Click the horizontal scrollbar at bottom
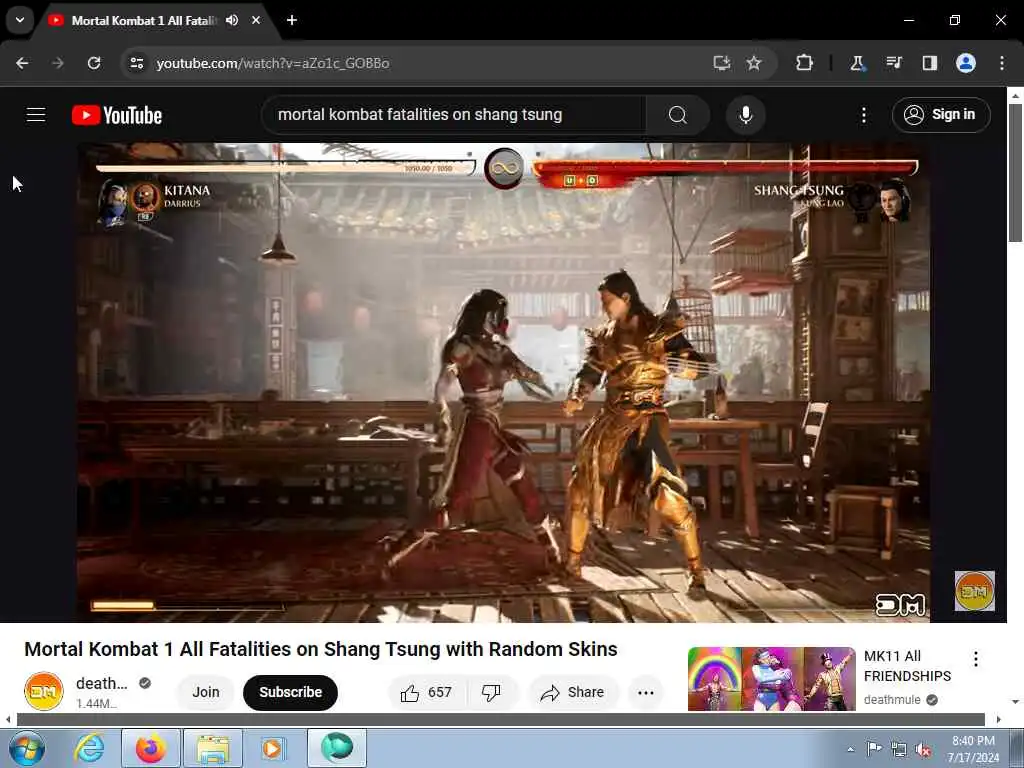The height and width of the screenshot is (768, 1024). click(x=501, y=719)
